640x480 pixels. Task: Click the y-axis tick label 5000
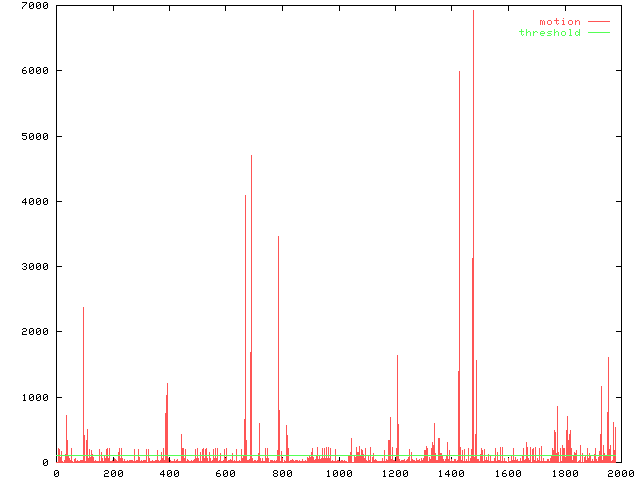click(x=35, y=136)
